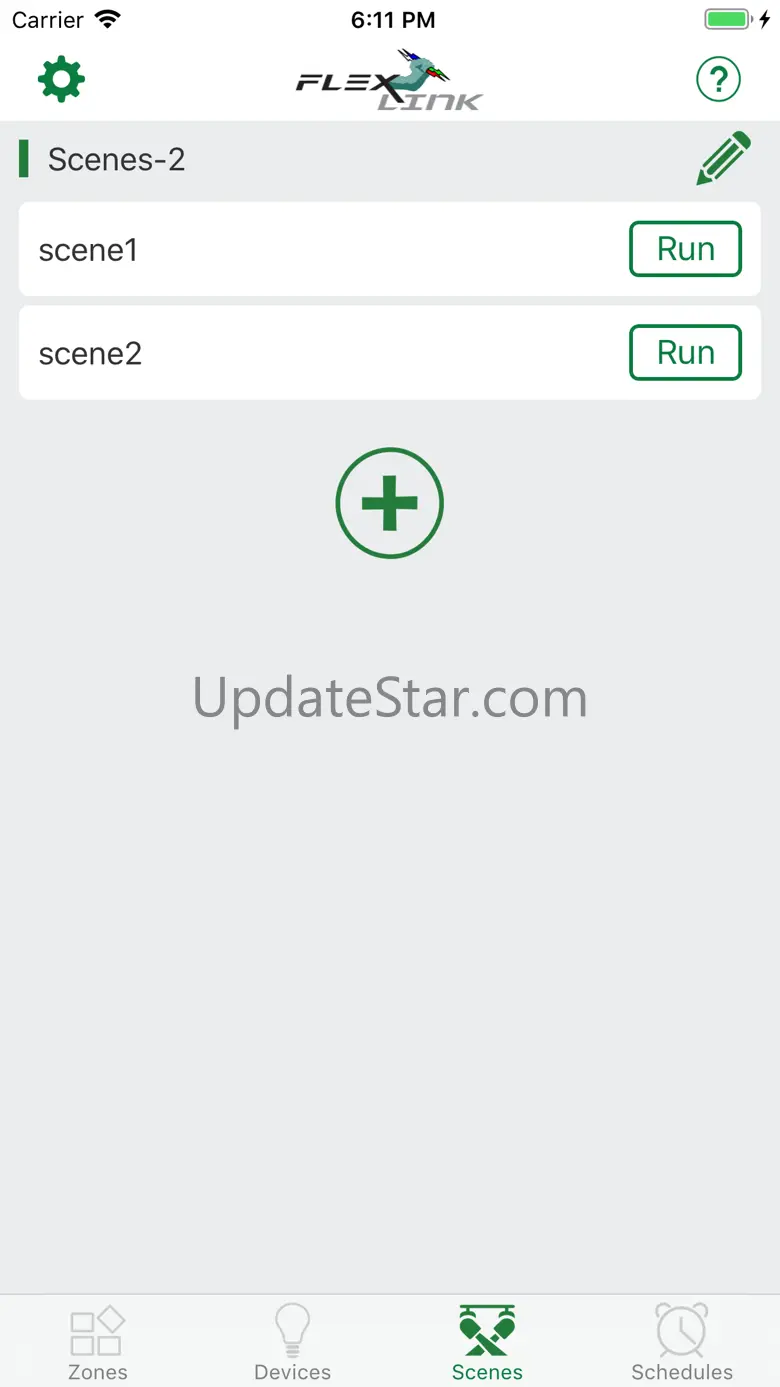Tap the Devices light bulb icon

point(292,1330)
